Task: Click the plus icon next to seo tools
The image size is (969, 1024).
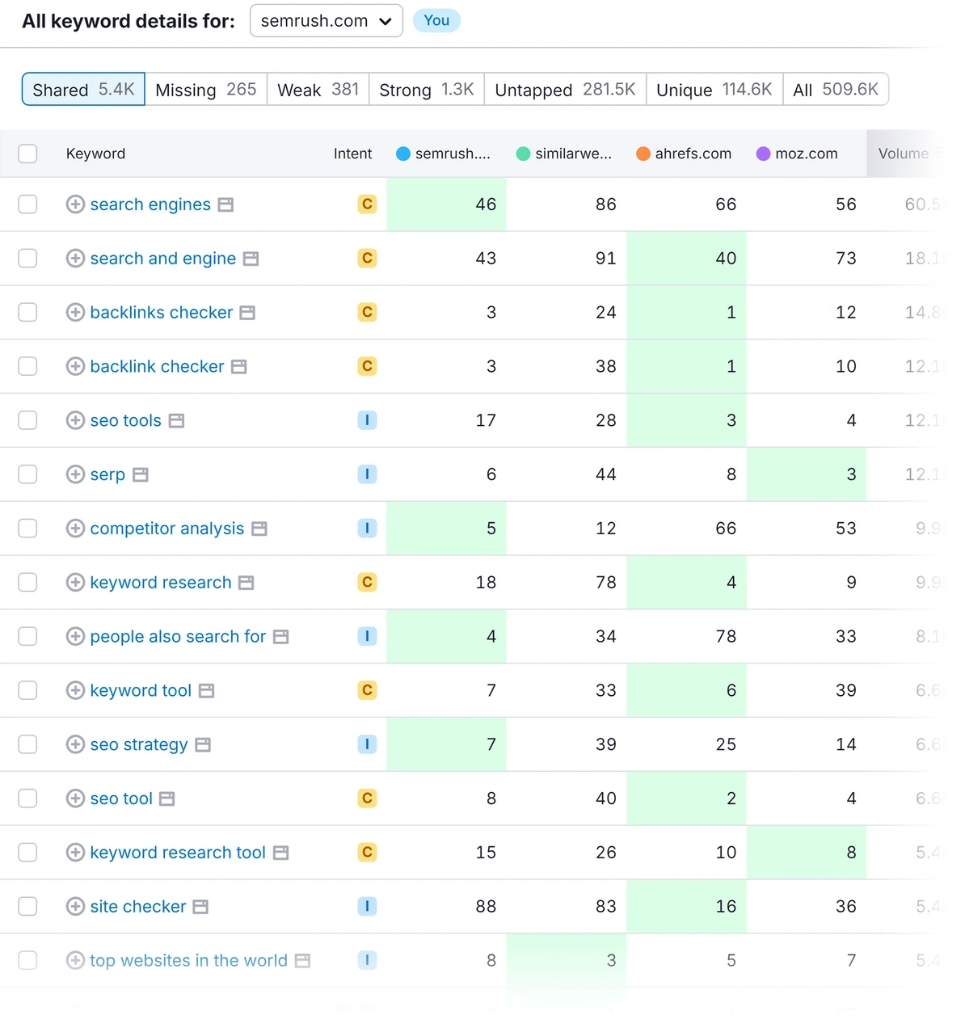Action: [x=75, y=420]
